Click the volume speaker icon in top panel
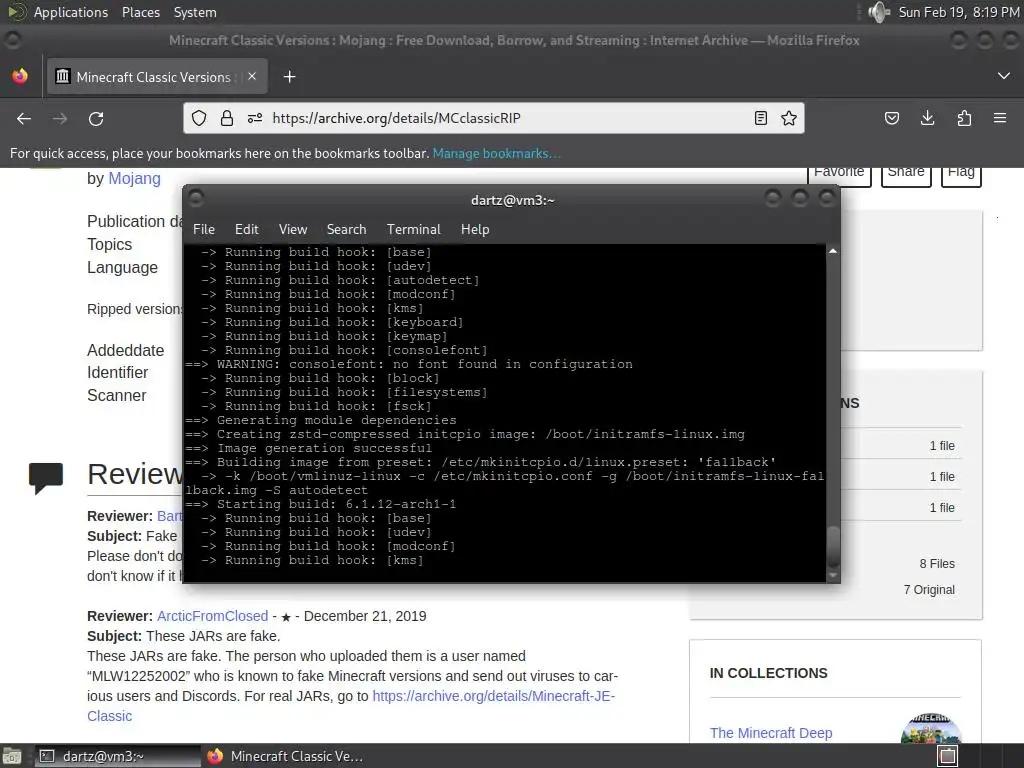1024x768 pixels. tap(878, 12)
